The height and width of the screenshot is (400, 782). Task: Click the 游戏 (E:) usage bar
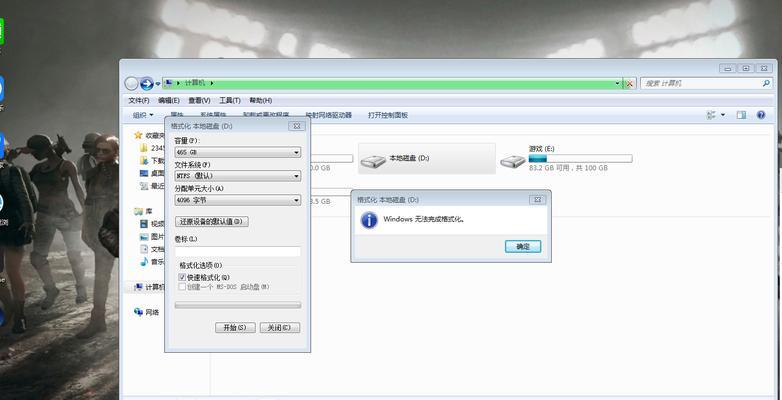point(581,159)
